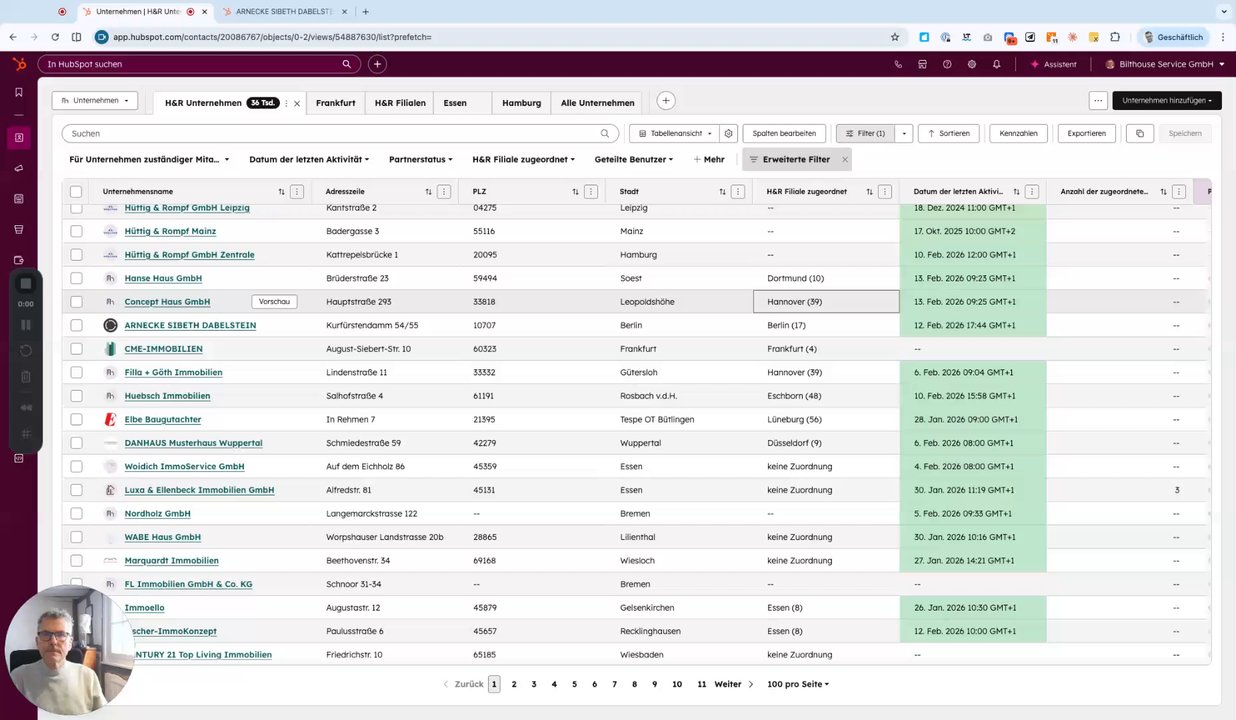1236x720 pixels.
Task: Open the extensions puzzle icon in Chrome
Action: click(x=1116, y=37)
